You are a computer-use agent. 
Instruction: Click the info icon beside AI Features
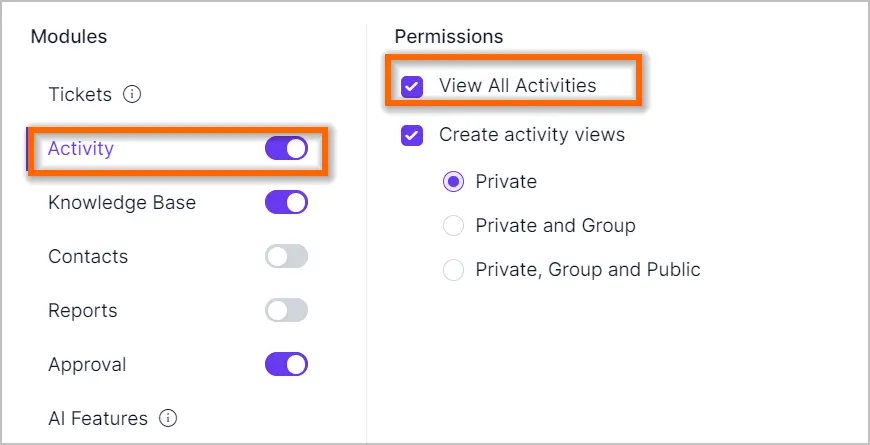[168, 418]
